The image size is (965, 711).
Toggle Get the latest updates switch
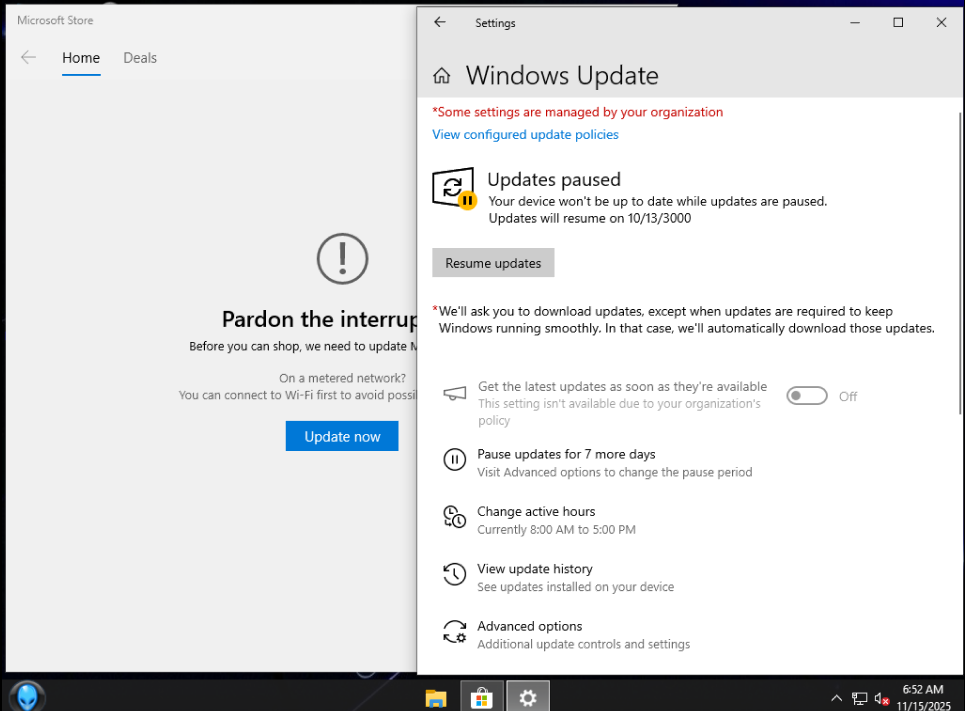pyautogui.click(x=806, y=396)
